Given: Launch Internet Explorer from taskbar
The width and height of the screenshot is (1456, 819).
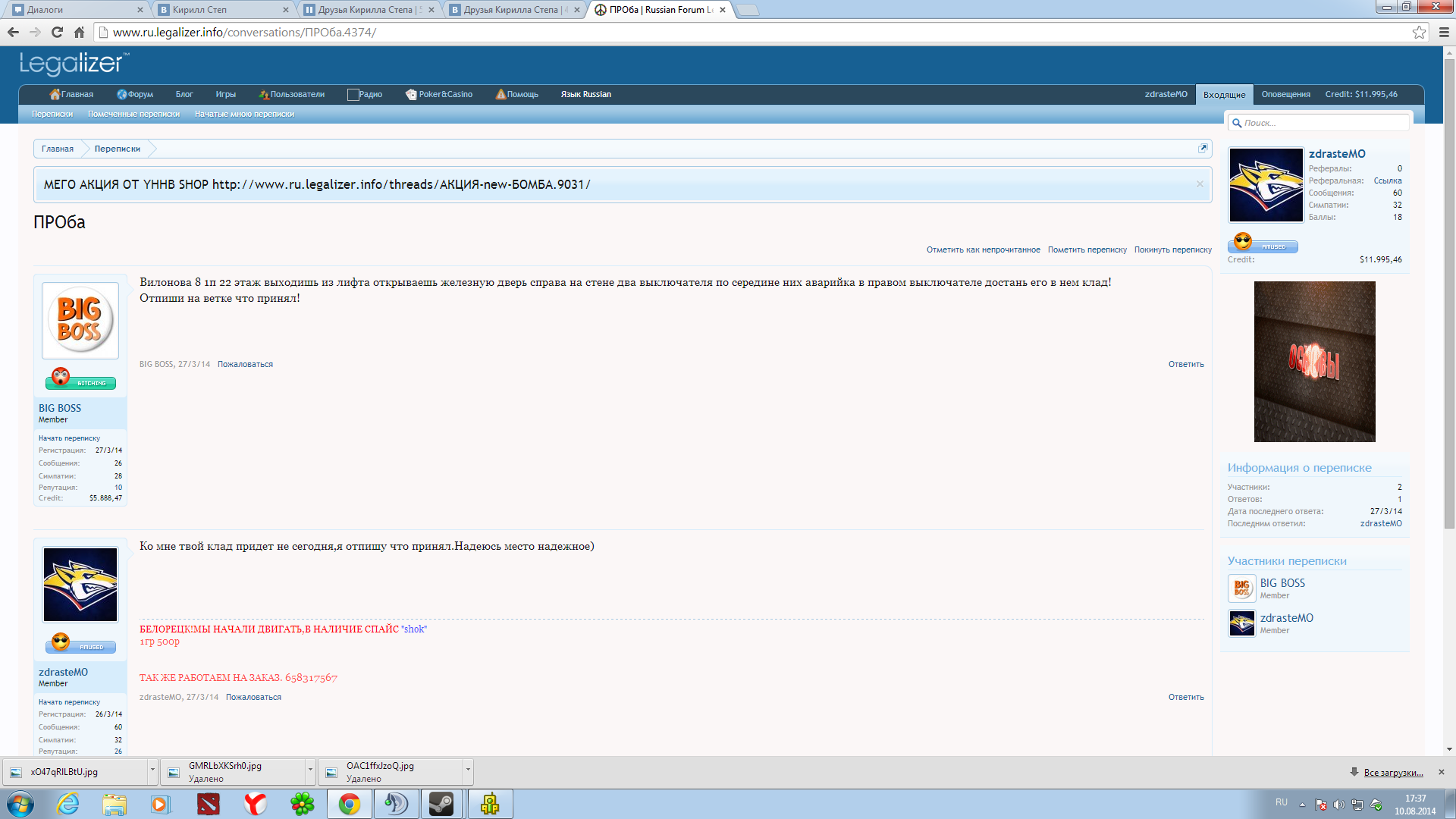Looking at the screenshot, I should pos(68,804).
